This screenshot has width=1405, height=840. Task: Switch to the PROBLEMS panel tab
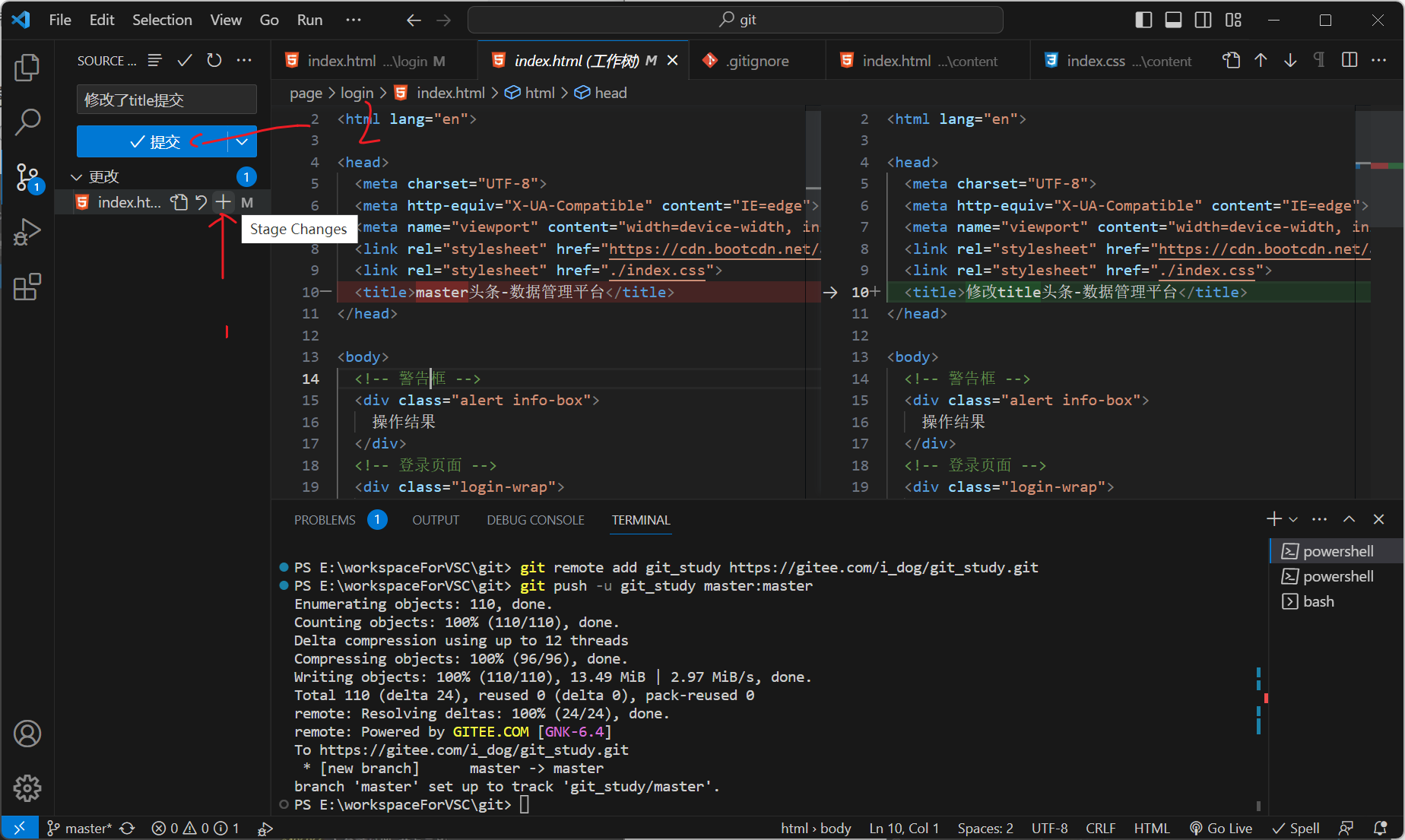[325, 520]
